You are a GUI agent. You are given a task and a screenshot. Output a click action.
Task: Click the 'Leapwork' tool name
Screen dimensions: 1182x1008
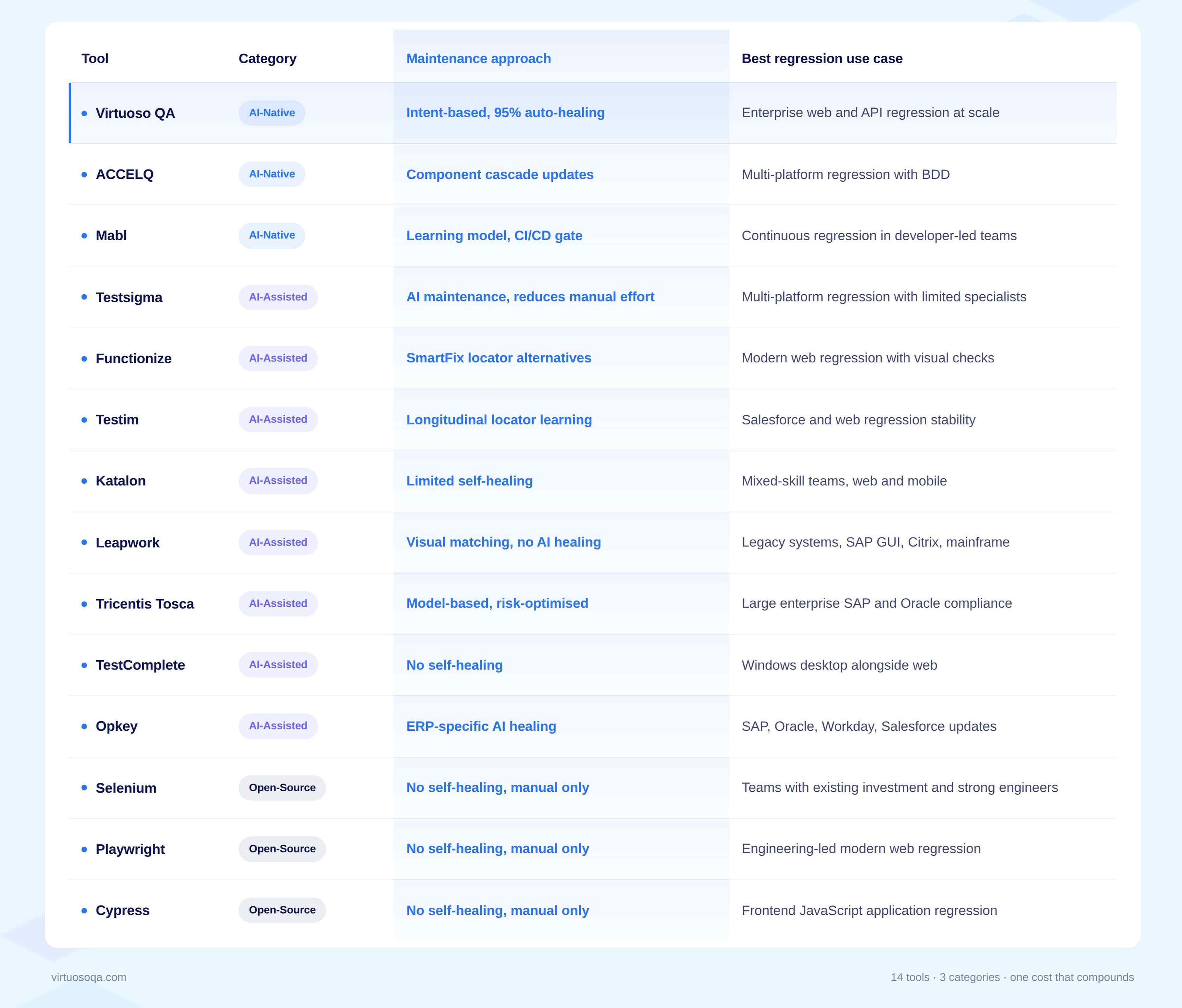pos(127,543)
